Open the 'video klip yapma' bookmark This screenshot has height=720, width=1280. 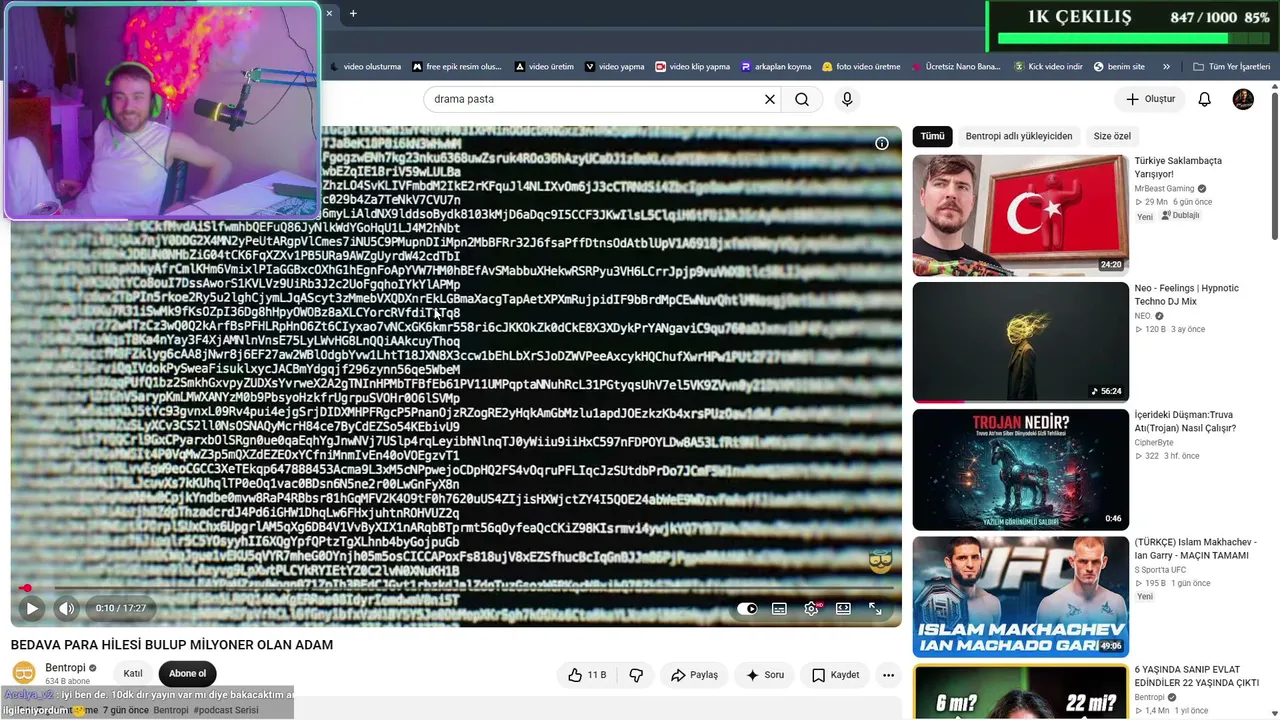pos(692,67)
